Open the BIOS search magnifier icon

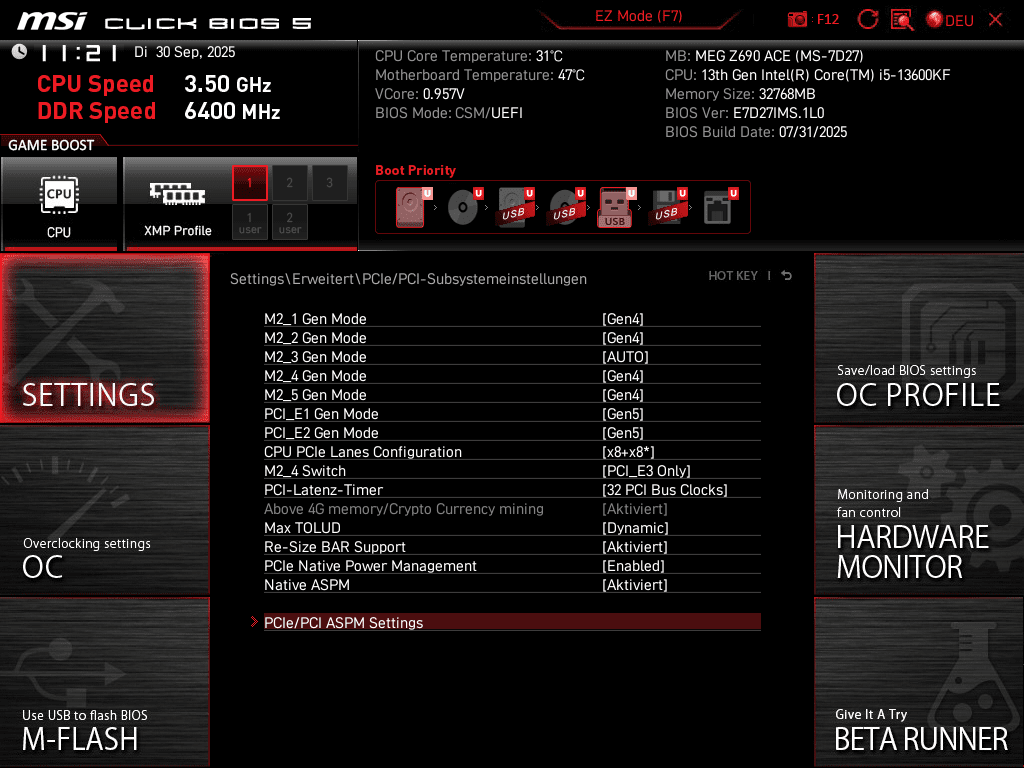point(902,20)
